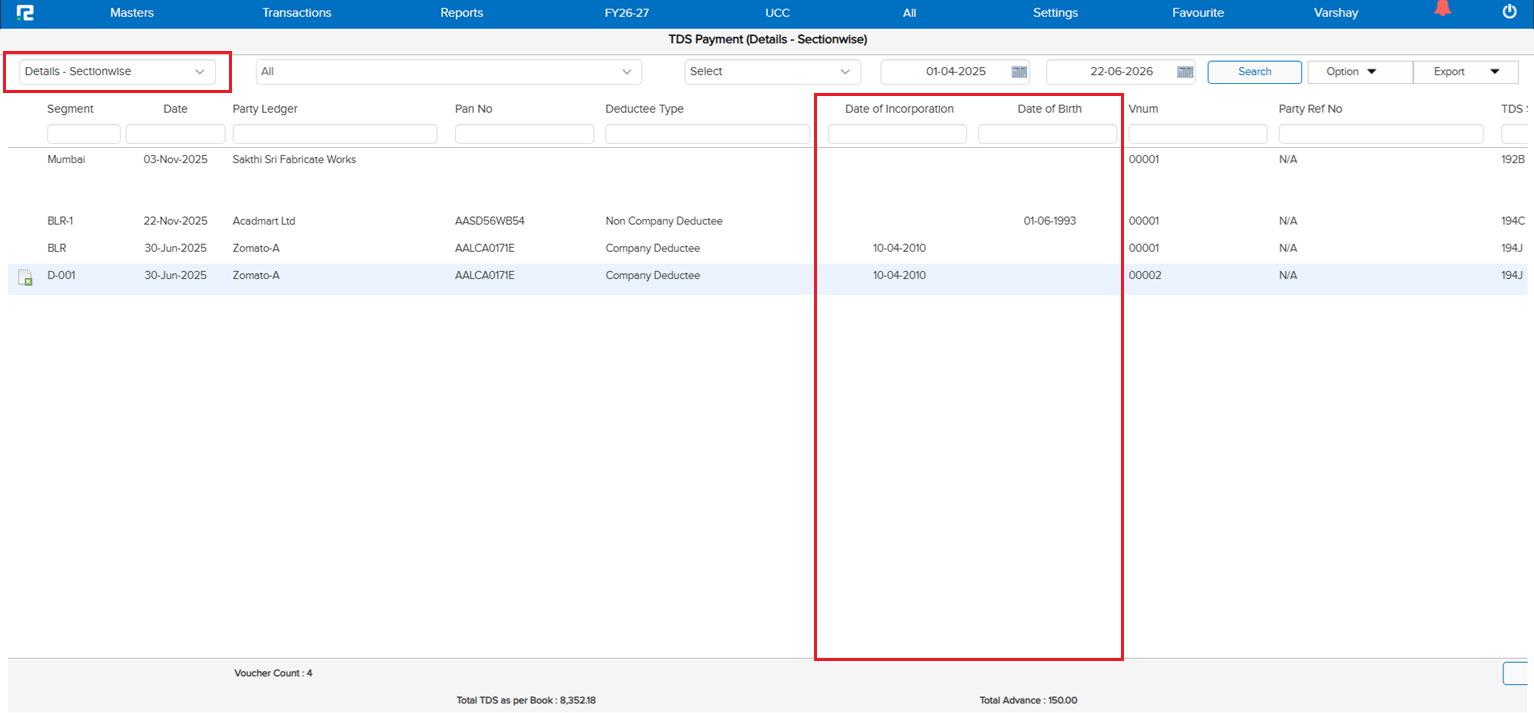
Task: Click the to-date field 22-06-2026
Action: tap(1121, 72)
